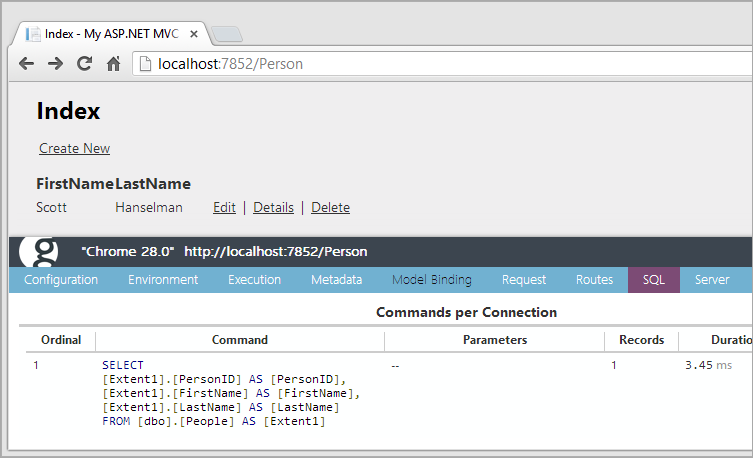Click the Glimpse logo icon
The image size is (753, 458).
pos(39,252)
